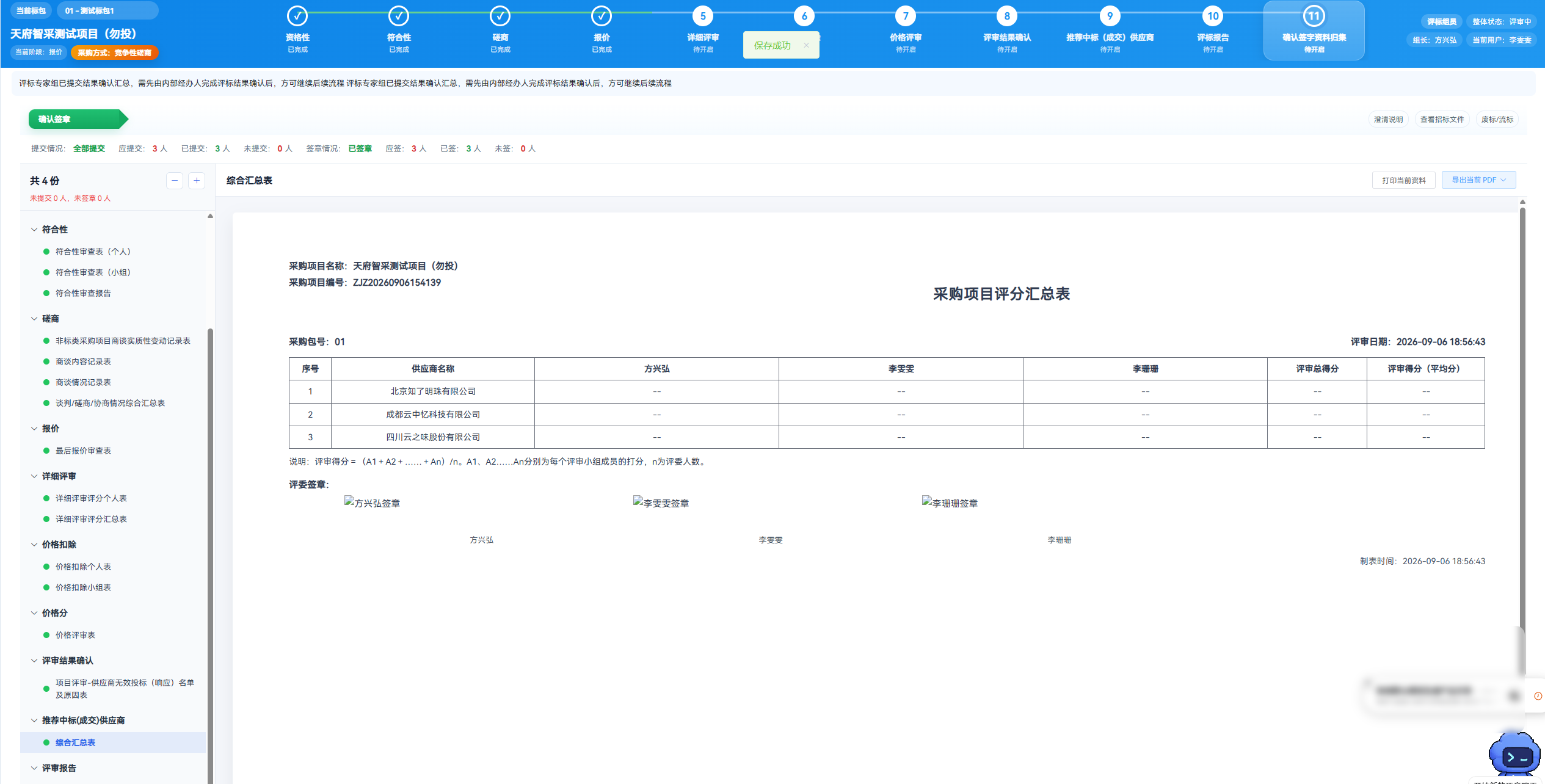Select step 11 确认签字资料归集

[x=1314, y=30]
